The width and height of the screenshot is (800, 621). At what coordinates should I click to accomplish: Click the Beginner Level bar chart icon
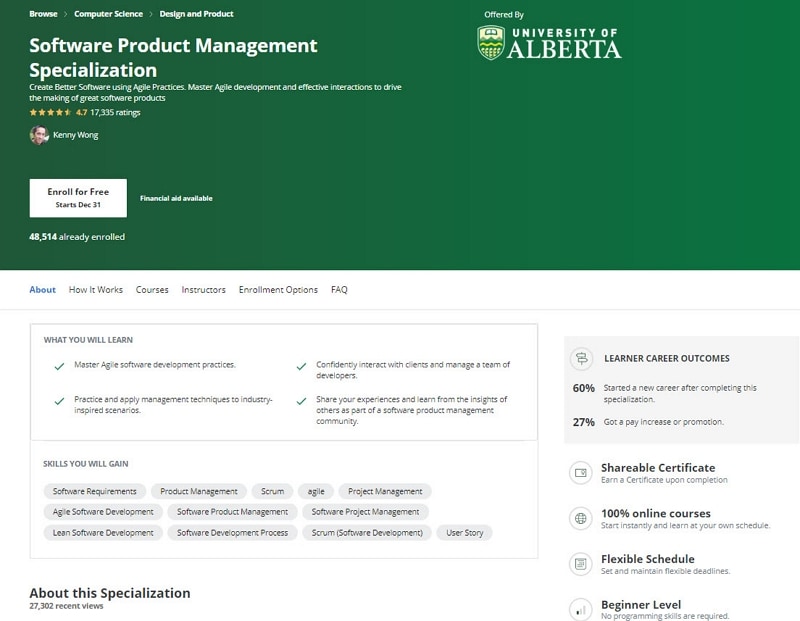click(581, 609)
